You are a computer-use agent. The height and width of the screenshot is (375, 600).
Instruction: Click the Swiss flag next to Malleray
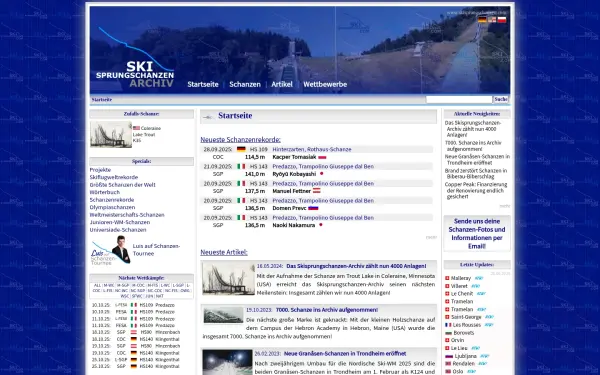pyautogui.click(x=447, y=278)
